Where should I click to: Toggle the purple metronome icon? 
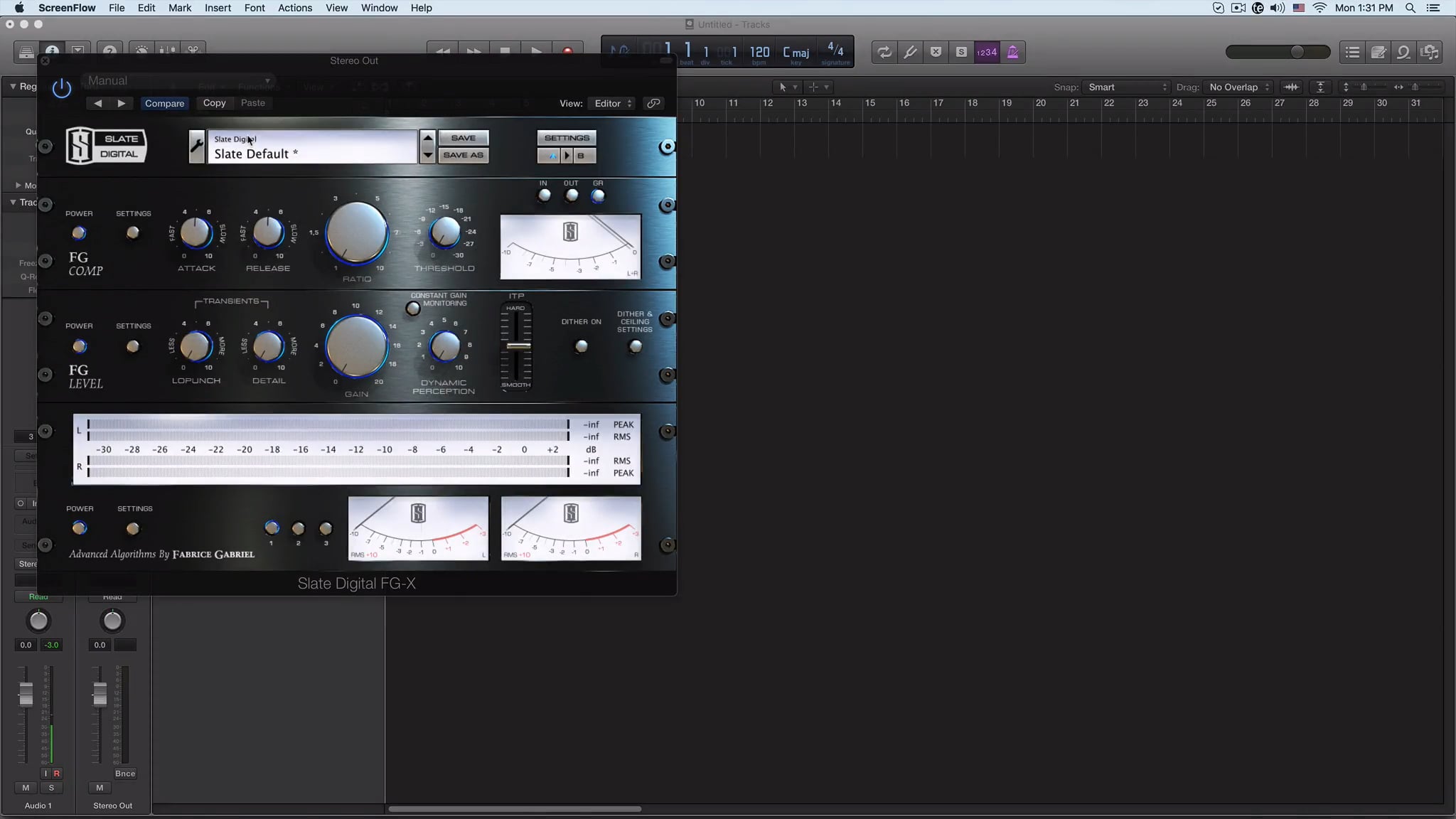click(x=1012, y=52)
